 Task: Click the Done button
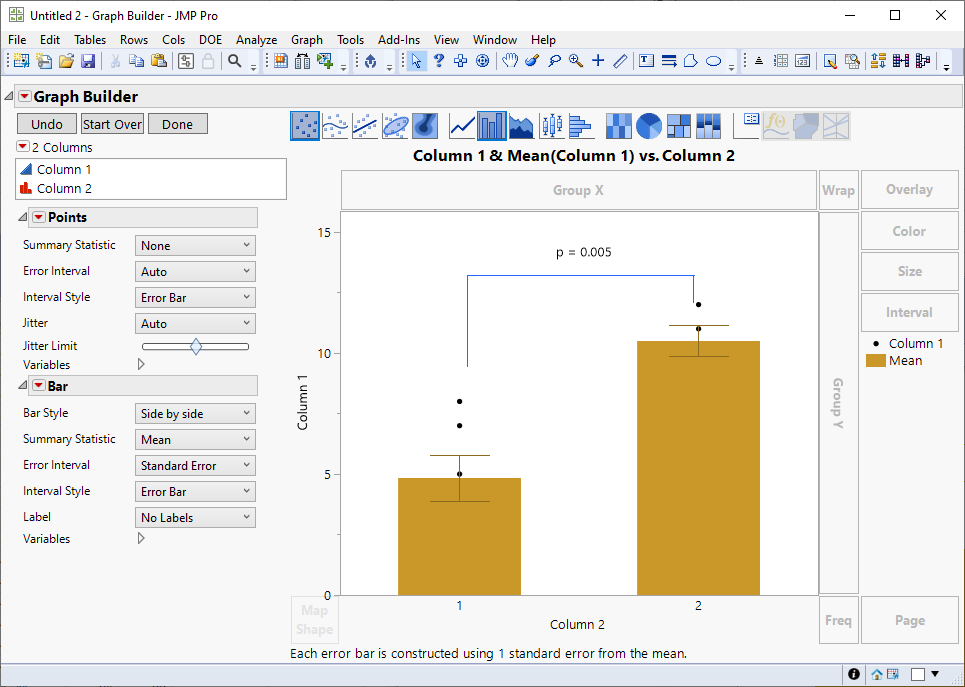click(x=177, y=124)
